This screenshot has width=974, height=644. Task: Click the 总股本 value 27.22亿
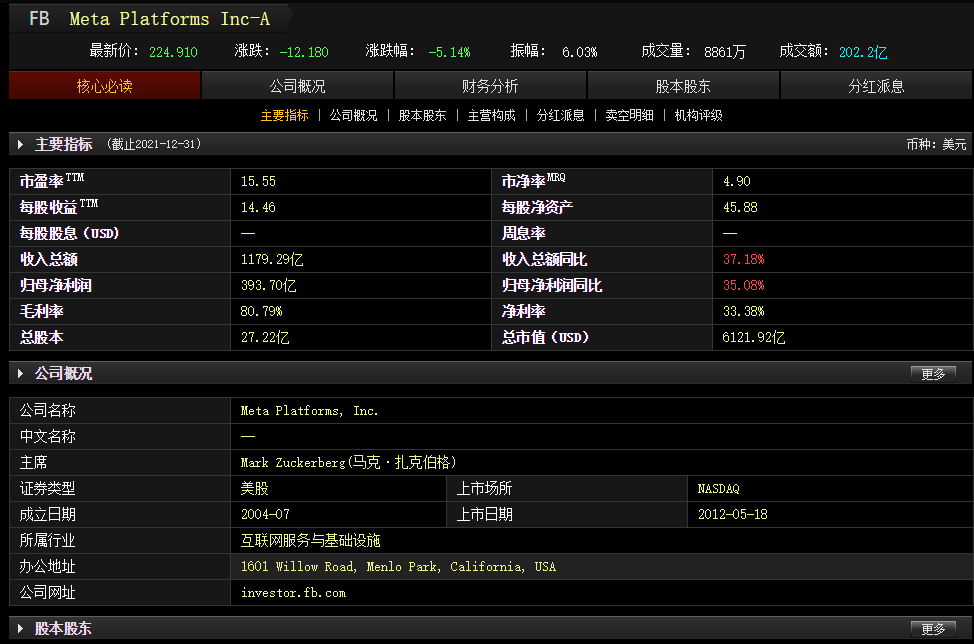(265, 338)
